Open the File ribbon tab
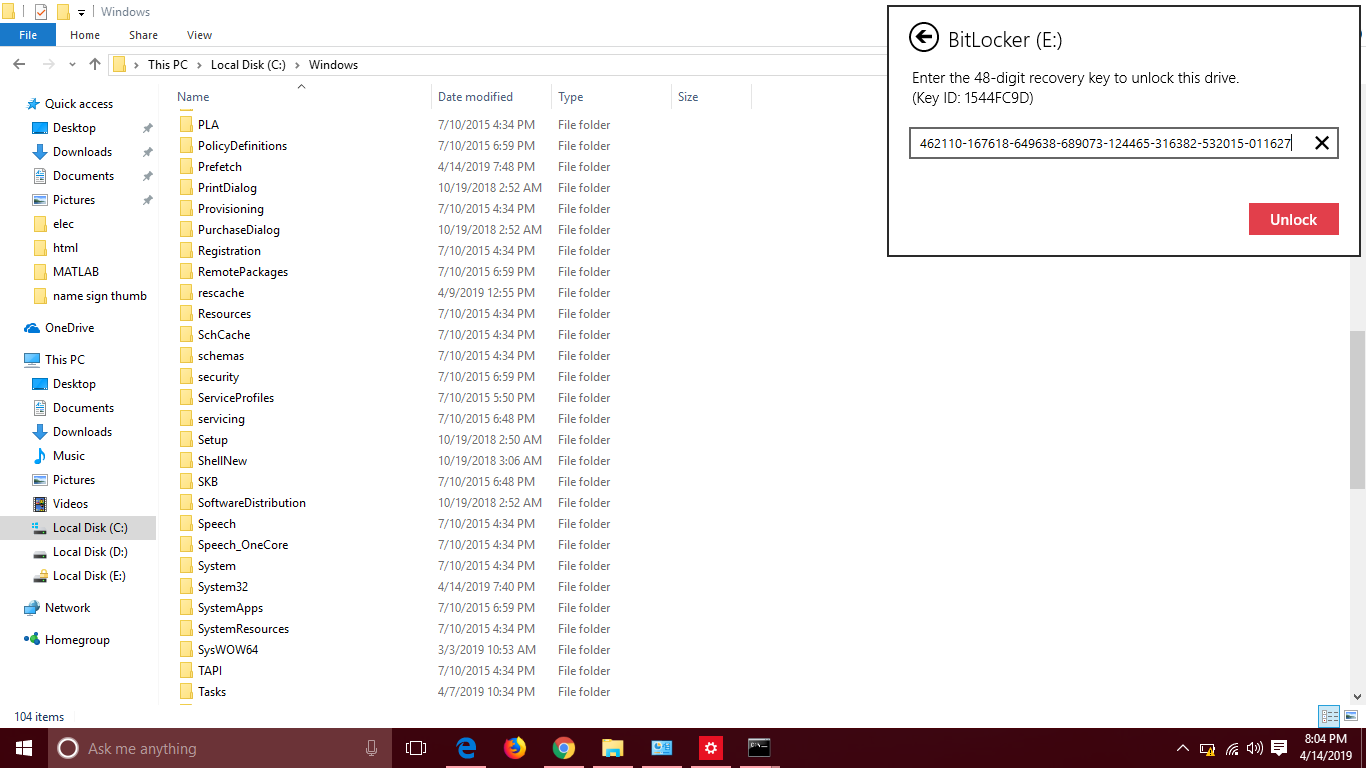 28,35
